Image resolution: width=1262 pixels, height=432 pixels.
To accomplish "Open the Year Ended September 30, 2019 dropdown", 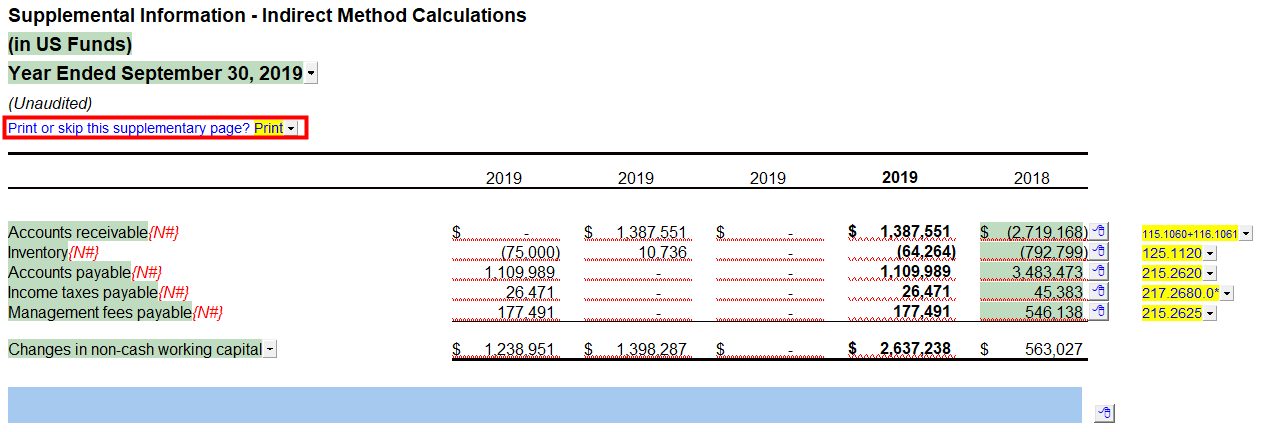I will click(x=311, y=74).
